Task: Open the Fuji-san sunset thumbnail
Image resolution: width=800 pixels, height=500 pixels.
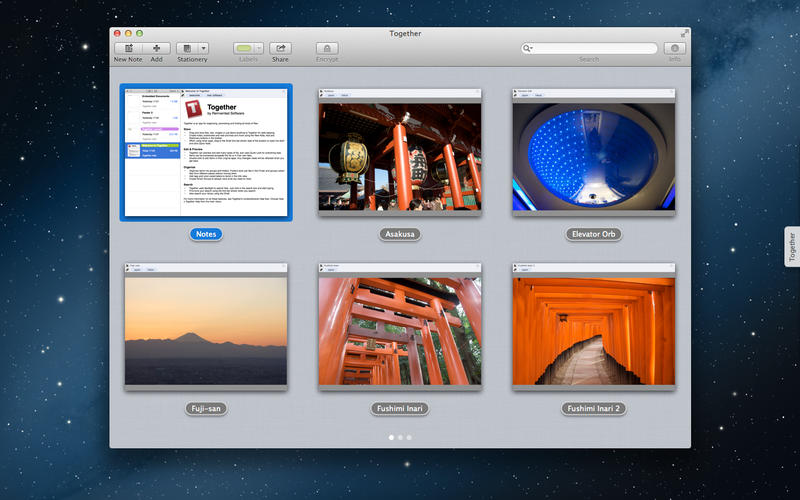Action: [206, 328]
